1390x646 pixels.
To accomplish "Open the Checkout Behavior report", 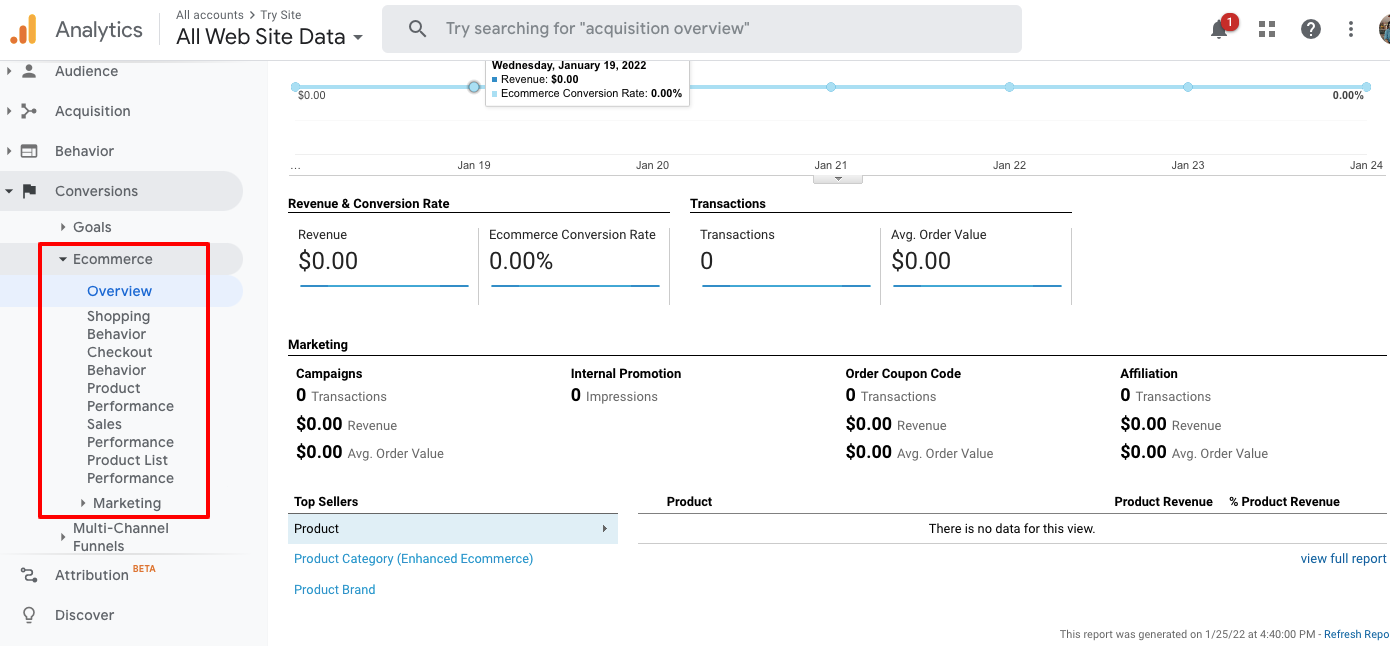I will click(119, 360).
